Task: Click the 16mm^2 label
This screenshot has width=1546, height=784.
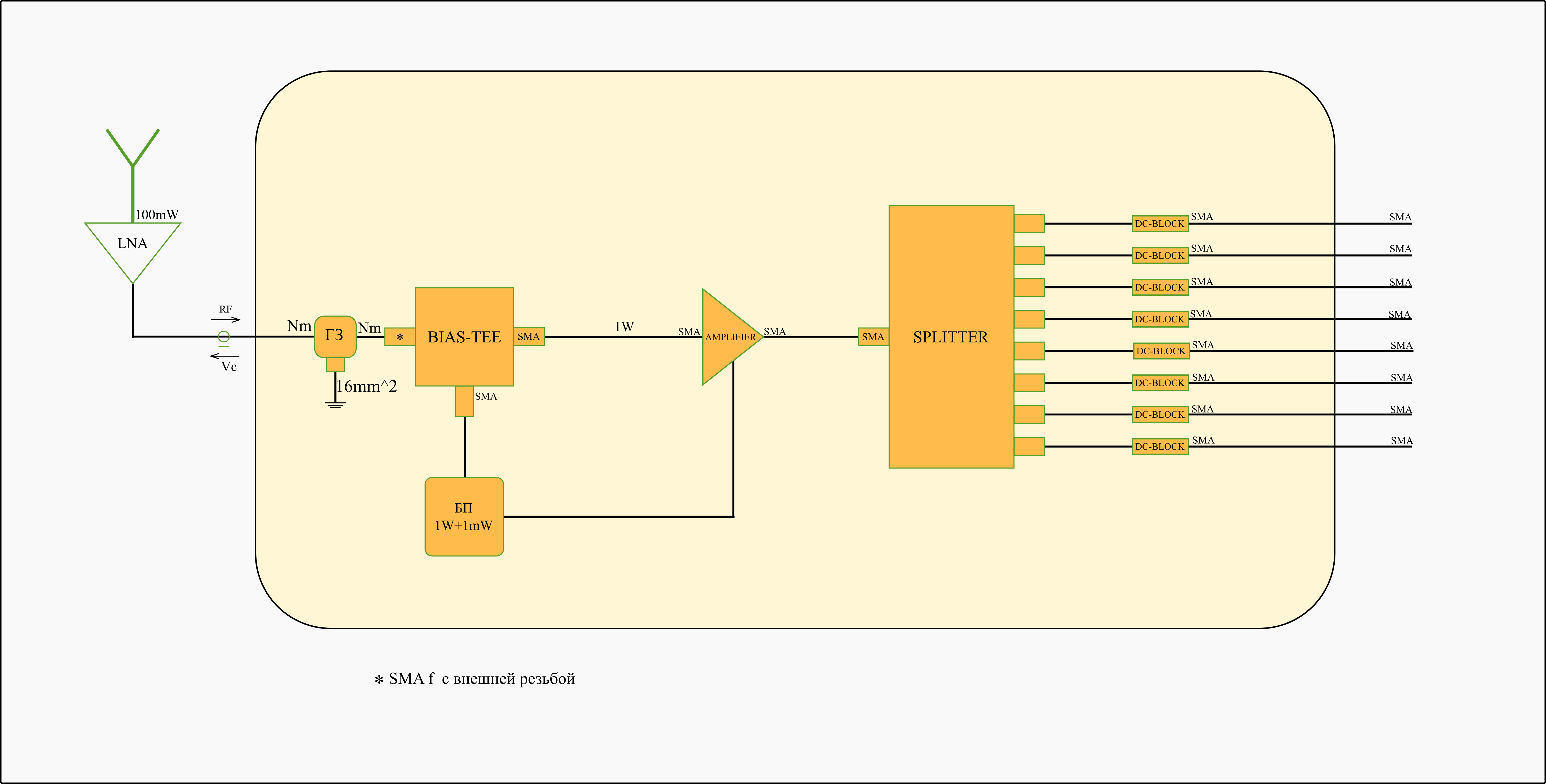Action: 367,386
